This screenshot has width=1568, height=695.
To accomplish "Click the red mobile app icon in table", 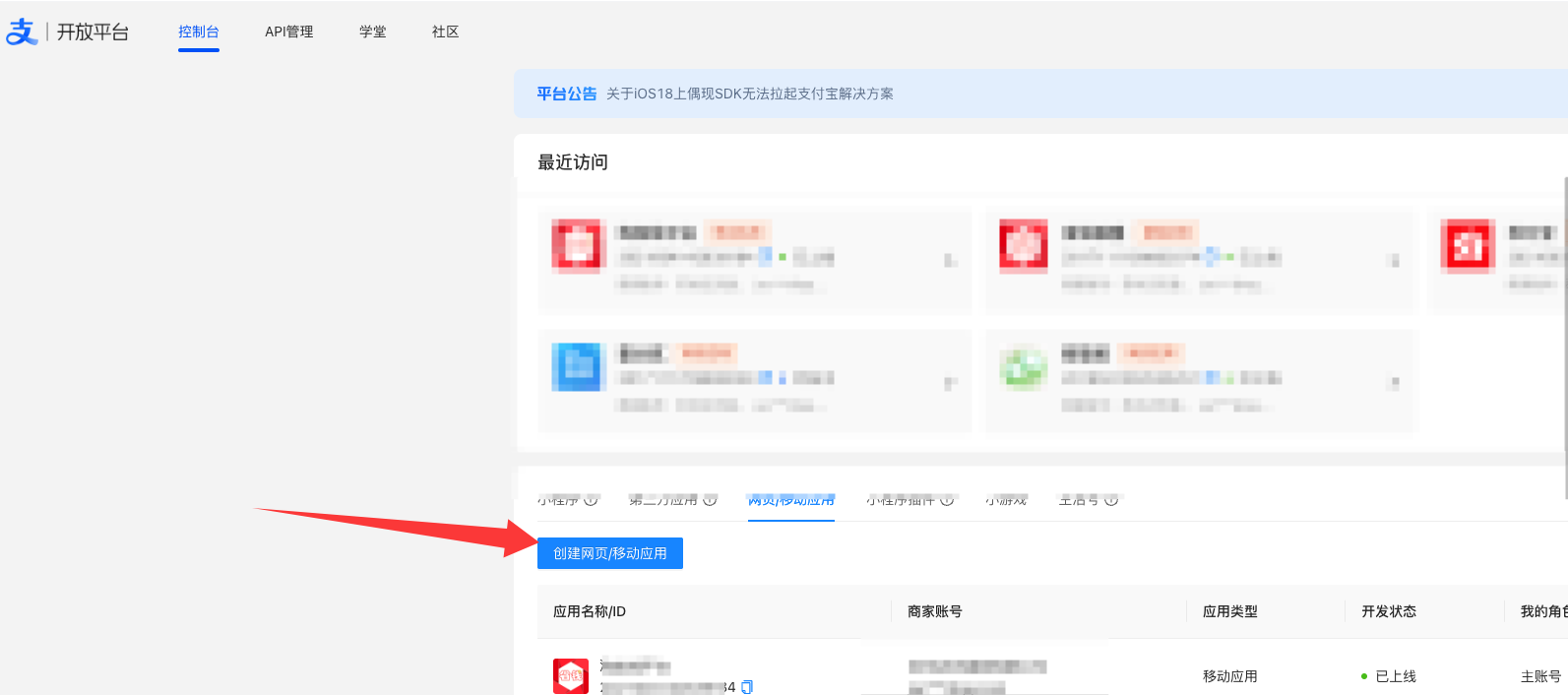I will 571,675.
